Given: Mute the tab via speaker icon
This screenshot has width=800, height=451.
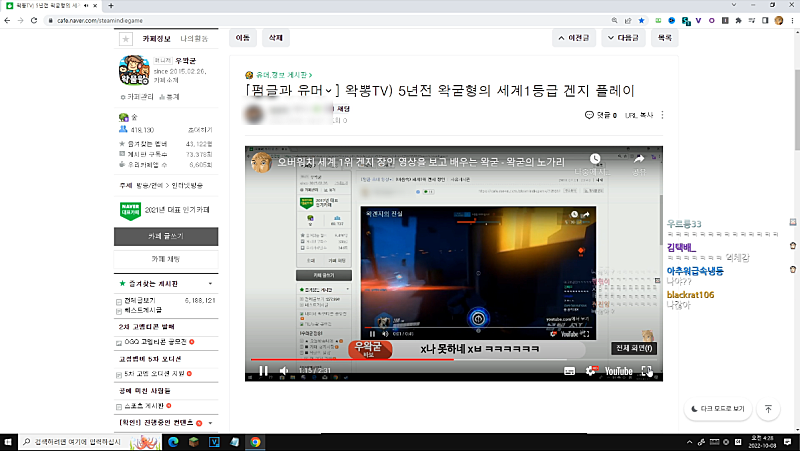Looking at the screenshot, I should tap(86, 6).
